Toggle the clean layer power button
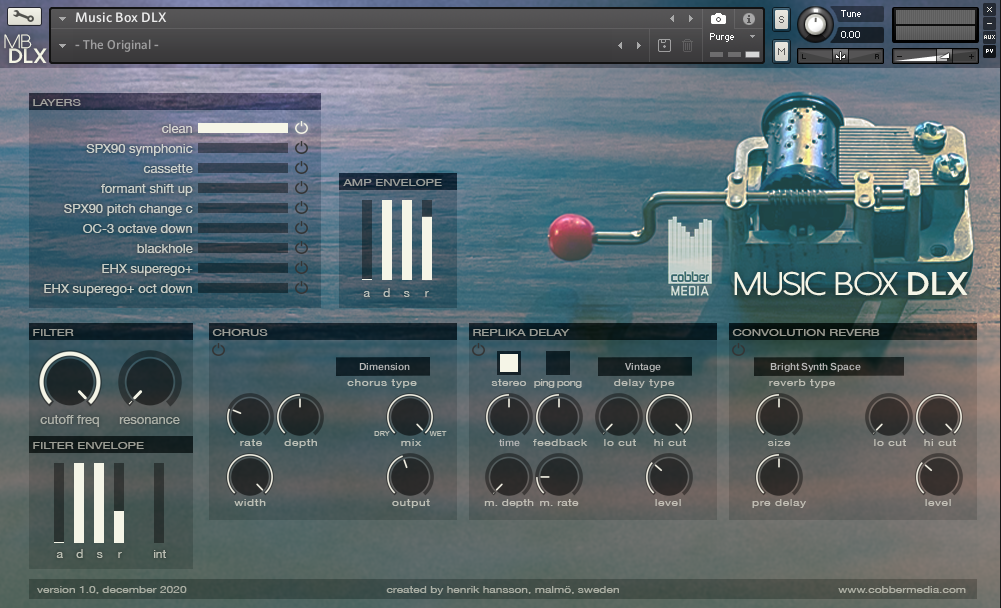 click(x=301, y=128)
